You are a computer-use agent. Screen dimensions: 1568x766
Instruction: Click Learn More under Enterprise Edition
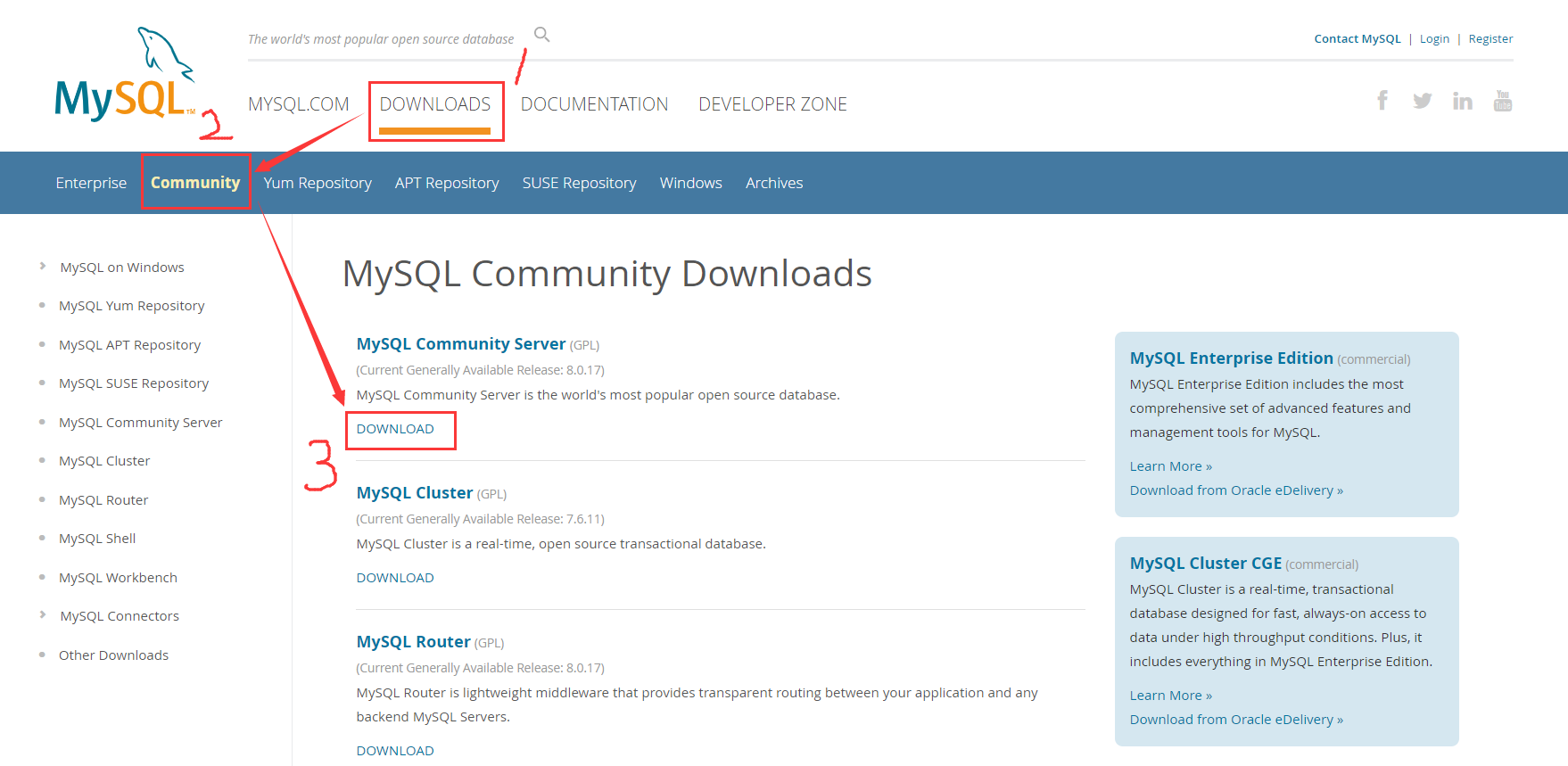tap(1171, 466)
